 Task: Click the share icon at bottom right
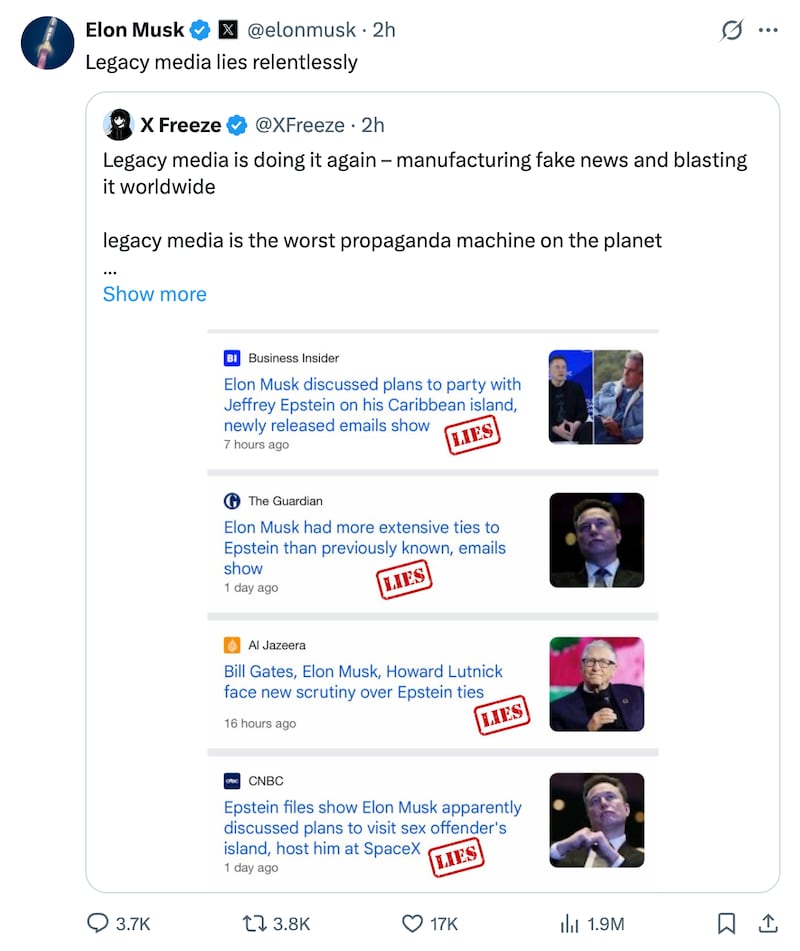click(770, 923)
